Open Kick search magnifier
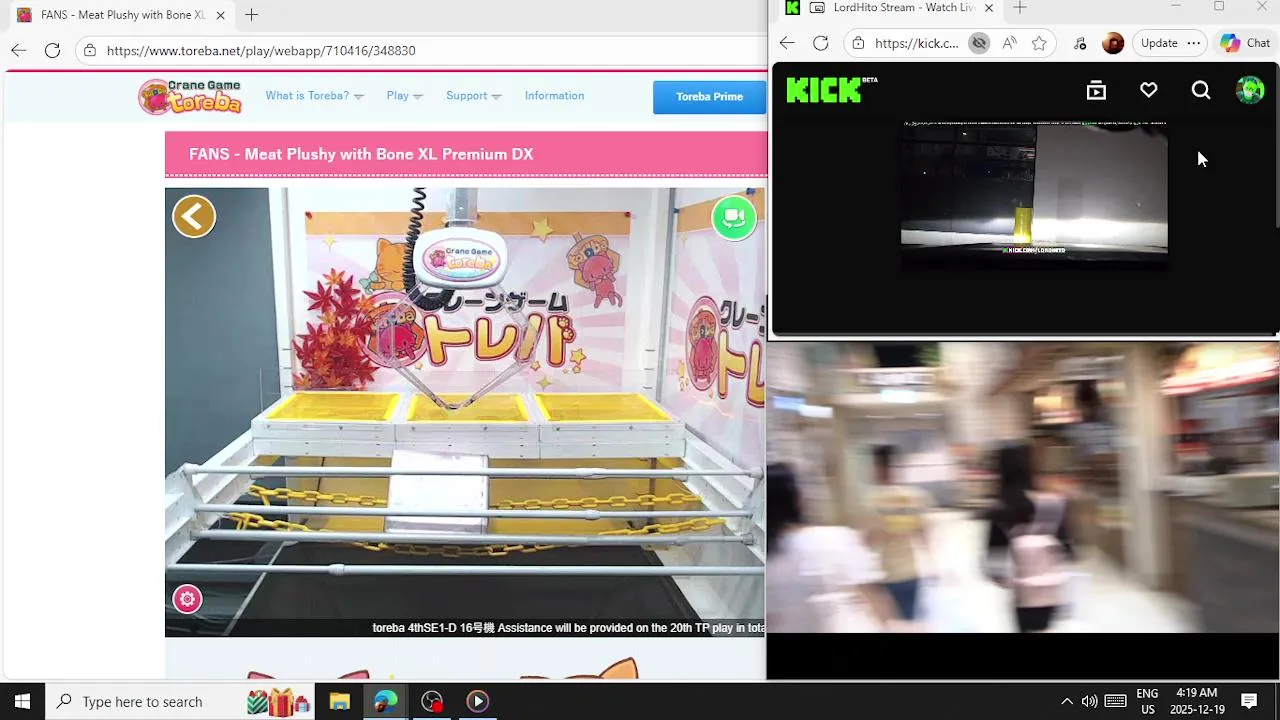The width and height of the screenshot is (1280, 720). pos(1201,91)
